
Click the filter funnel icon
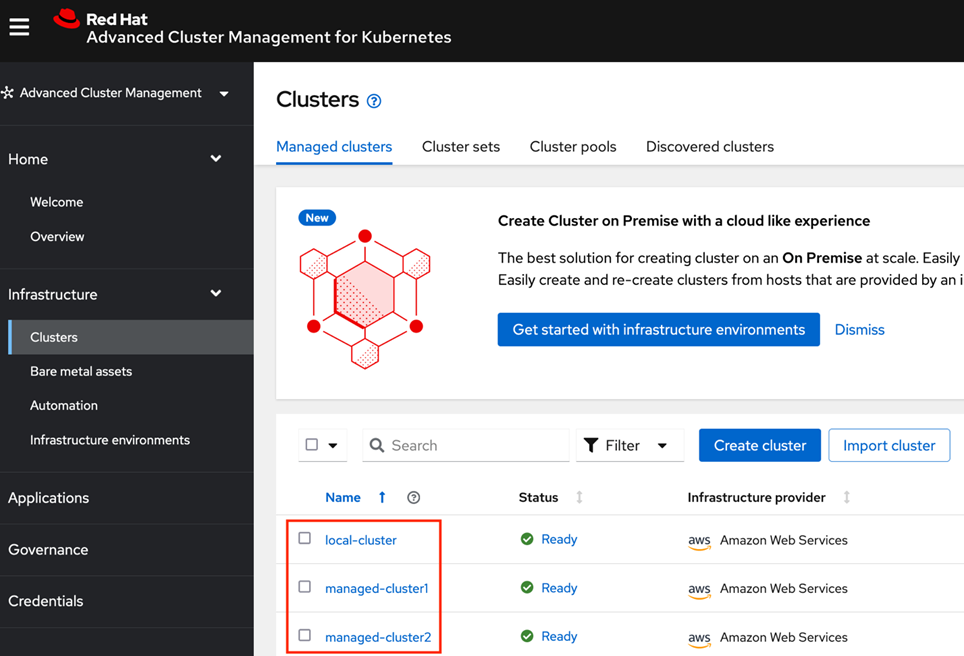point(591,445)
